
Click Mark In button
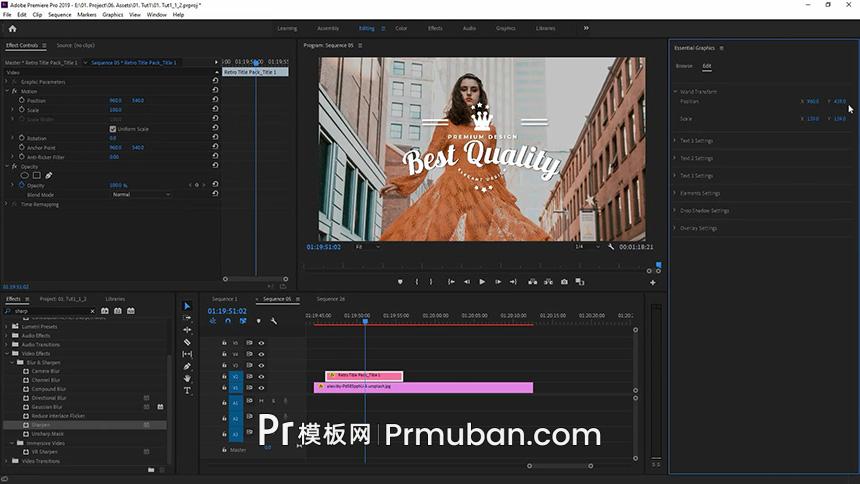(x=417, y=282)
